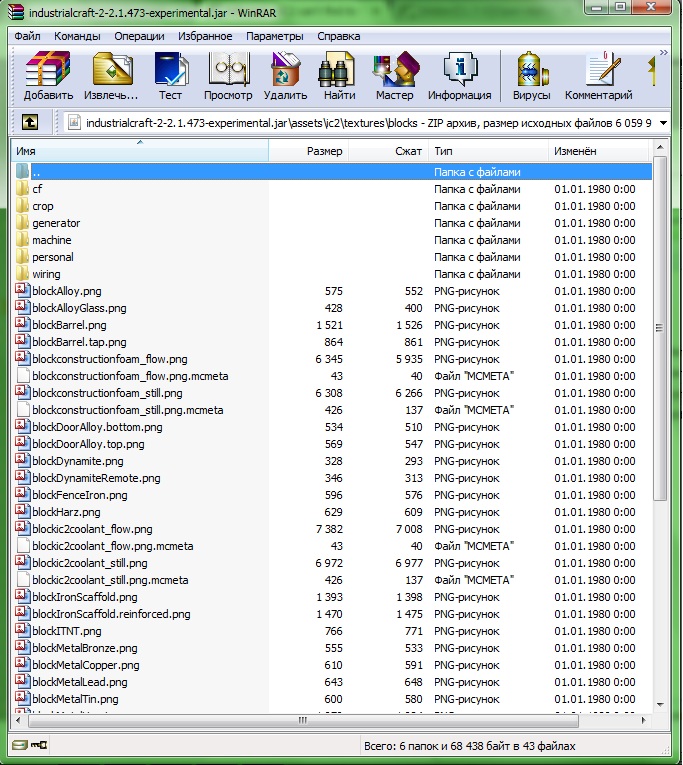The width and height of the screenshot is (683, 765).
Task: Select blockDynamite.png file
Action: 78,461
